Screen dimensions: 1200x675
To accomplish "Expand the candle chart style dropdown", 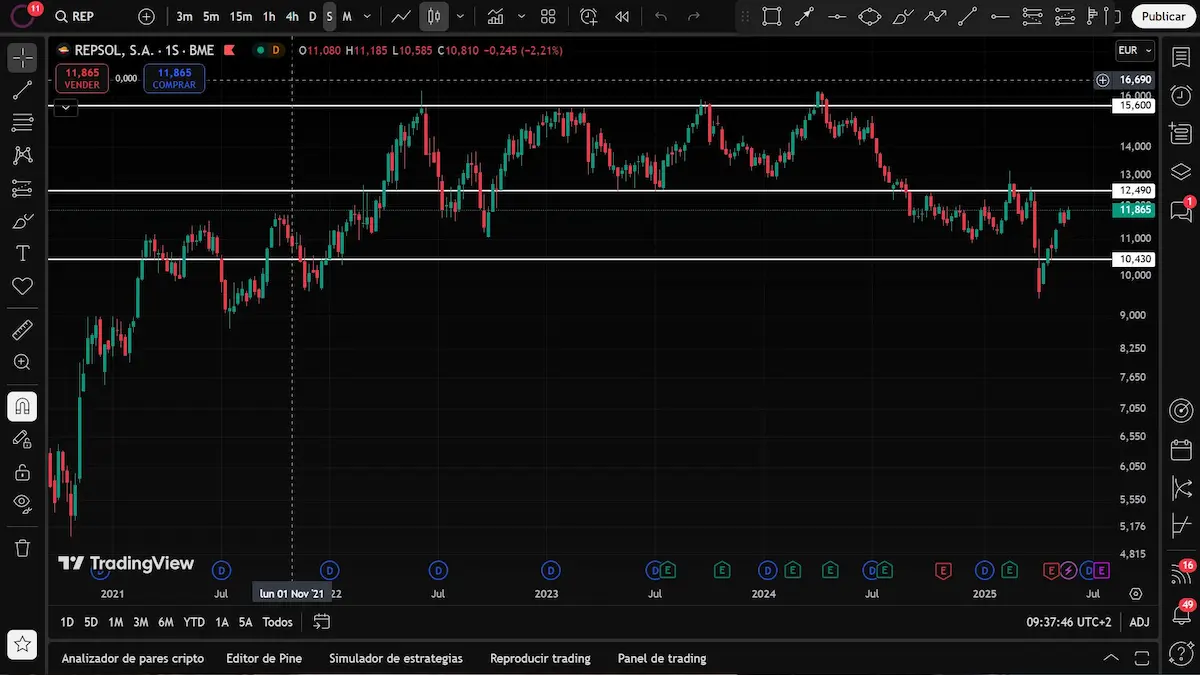I will [459, 16].
